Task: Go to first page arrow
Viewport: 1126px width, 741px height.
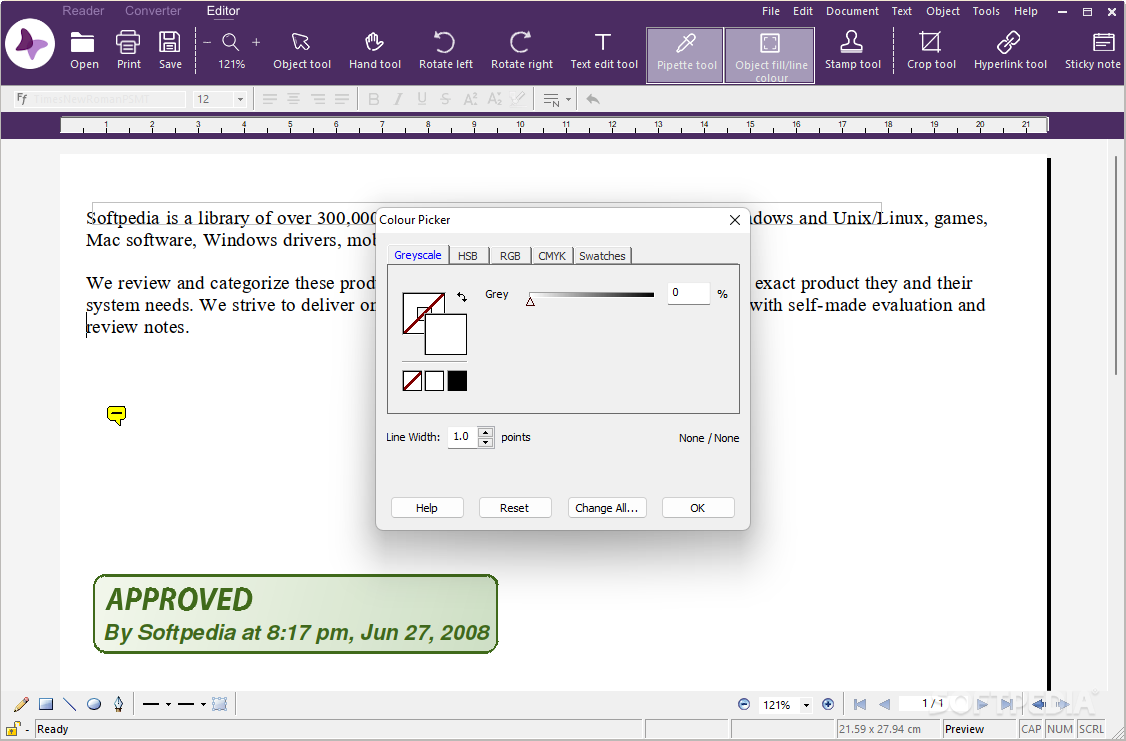Action: [860, 704]
